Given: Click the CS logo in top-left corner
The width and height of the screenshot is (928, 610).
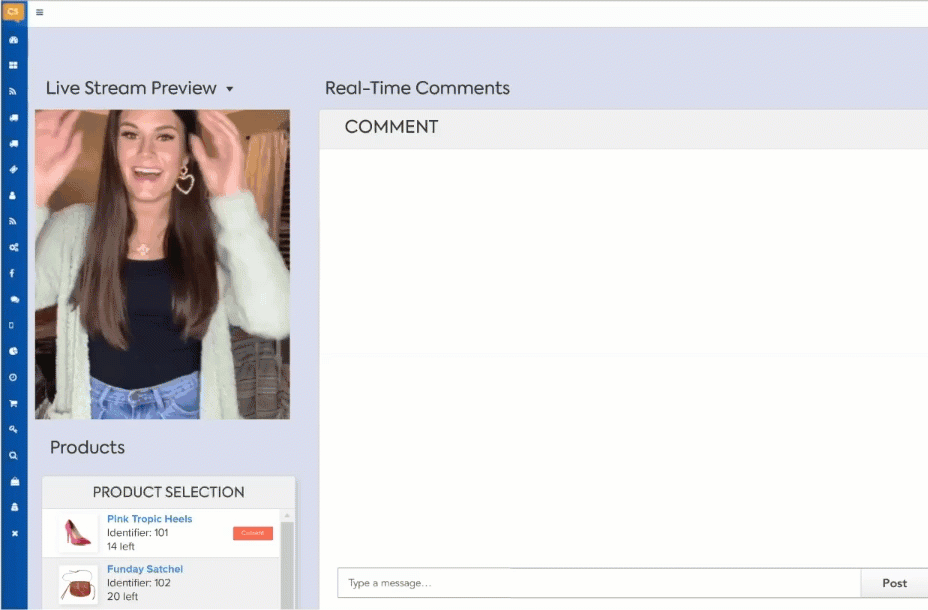Looking at the screenshot, I should pyautogui.click(x=13, y=12).
